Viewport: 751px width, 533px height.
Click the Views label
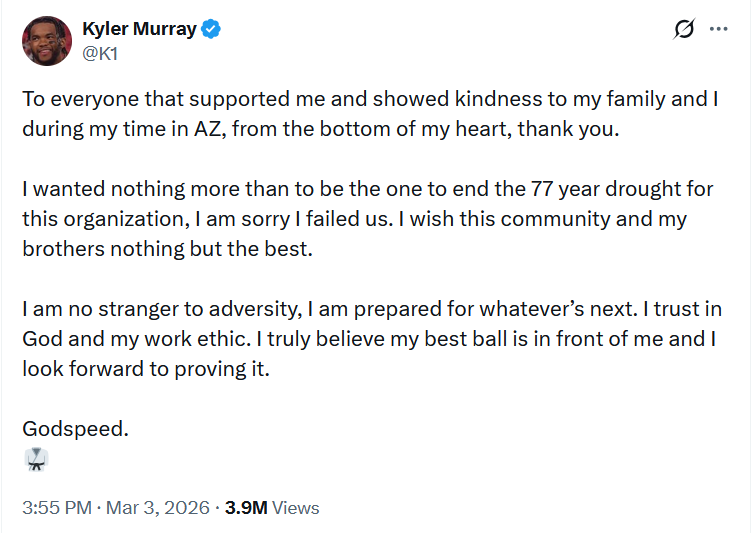pyautogui.click(x=296, y=508)
